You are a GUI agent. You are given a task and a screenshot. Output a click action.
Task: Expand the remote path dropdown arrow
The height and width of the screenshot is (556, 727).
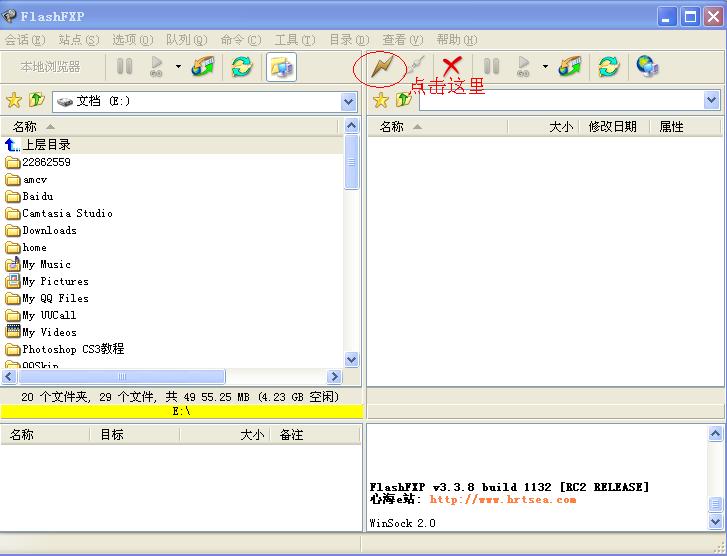click(712, 100)
